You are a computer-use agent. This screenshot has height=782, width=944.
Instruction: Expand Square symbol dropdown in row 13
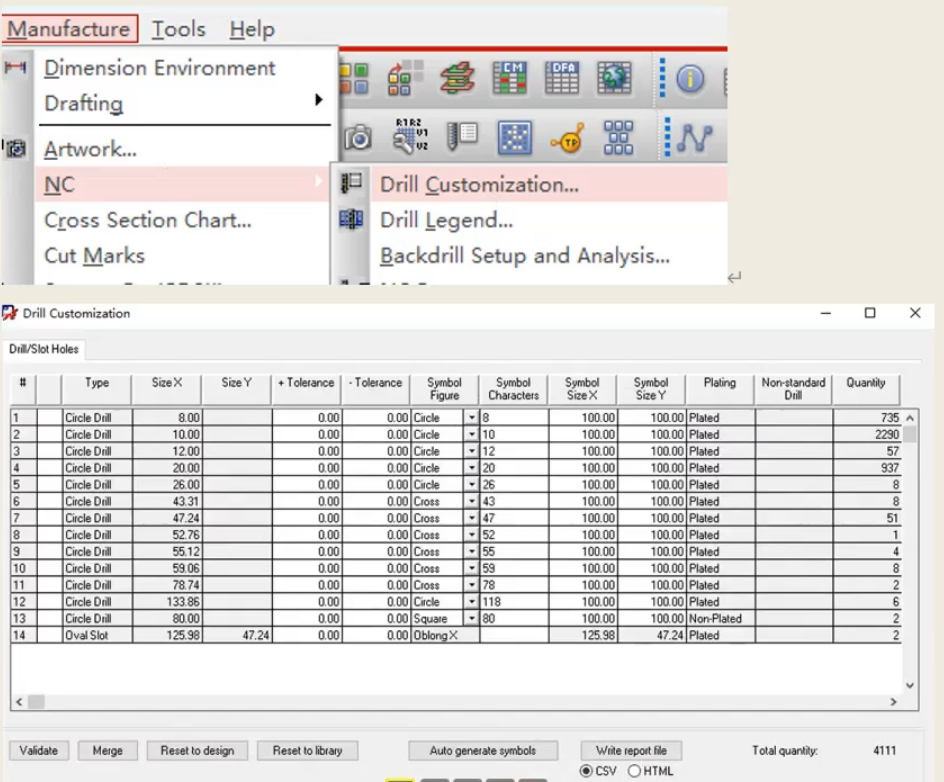(471, 618)
